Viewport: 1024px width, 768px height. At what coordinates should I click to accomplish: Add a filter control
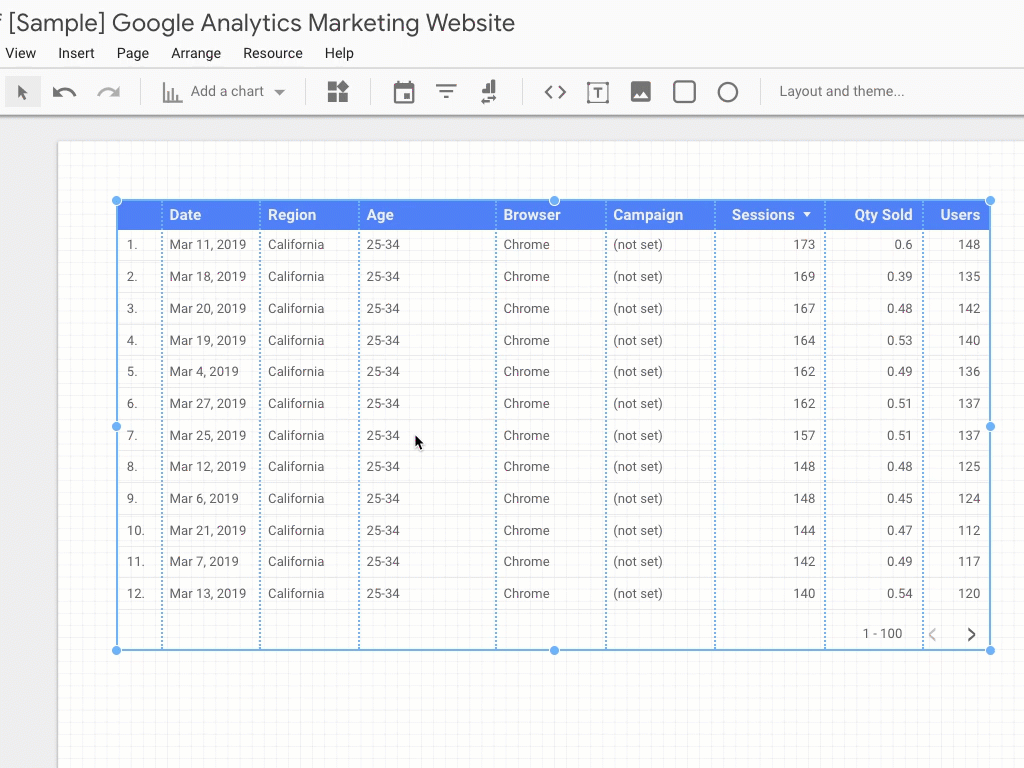[x=446, y=92]
